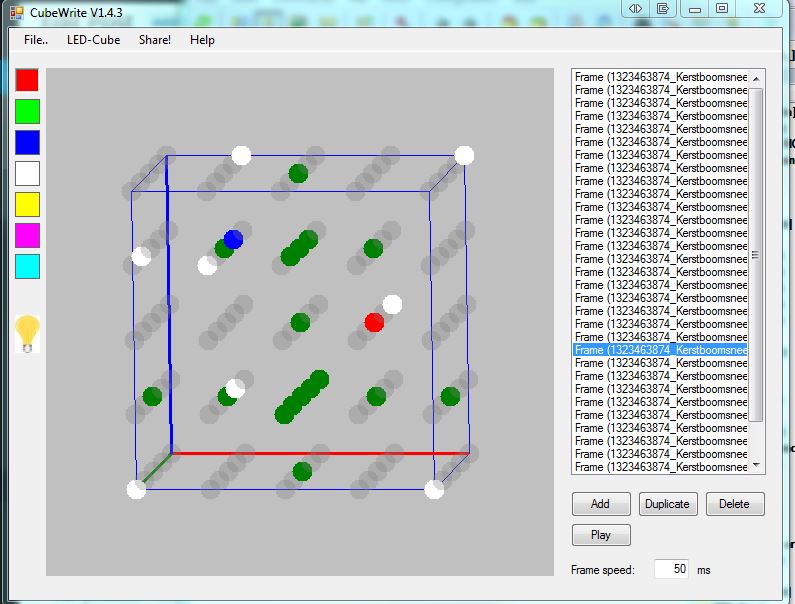Viewport: 795px width, 604px height.
Task: Add a new frame with Add button
Action: point(601,504)
